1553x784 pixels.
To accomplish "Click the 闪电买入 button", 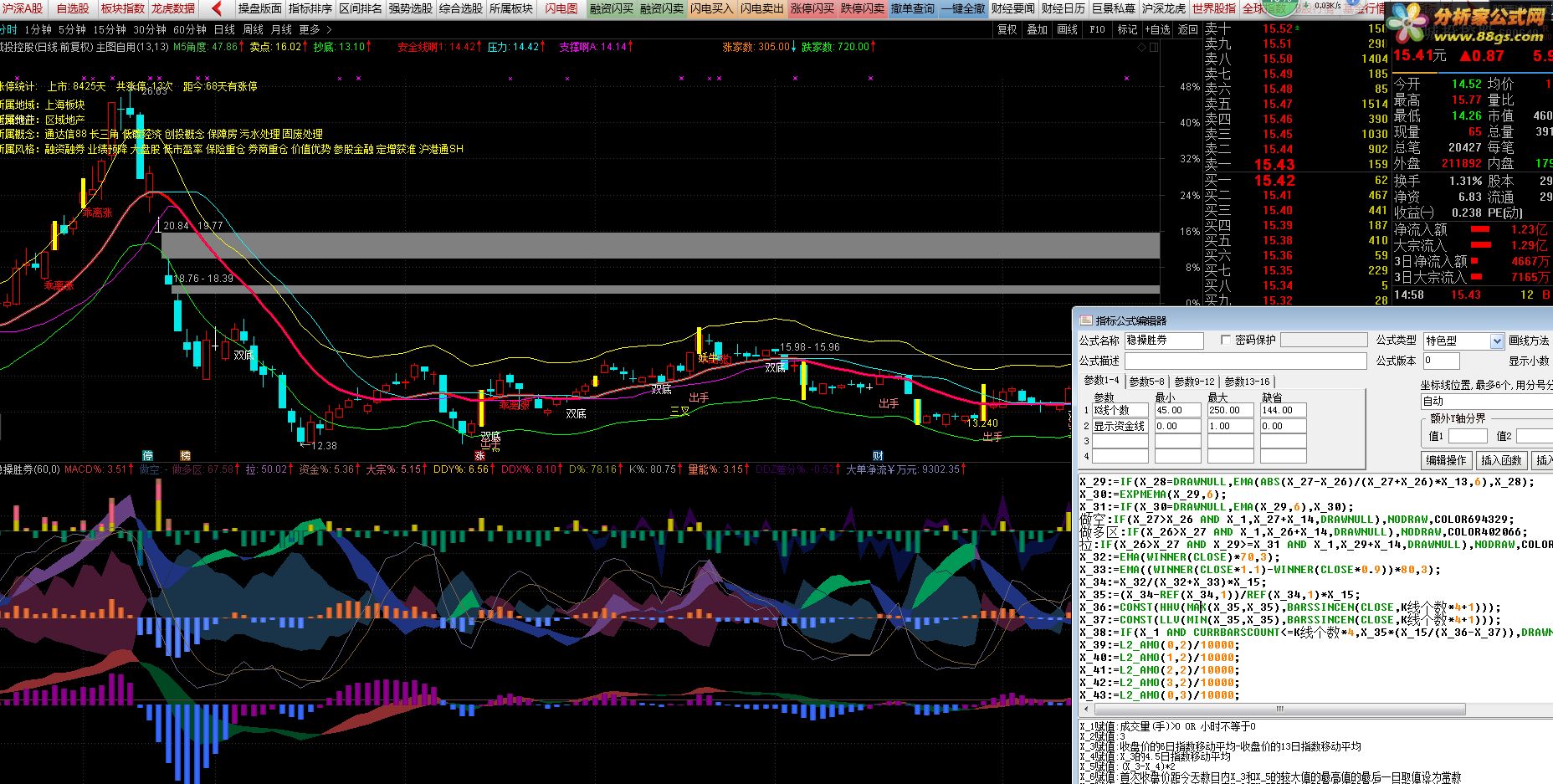I will coord(712,8).
